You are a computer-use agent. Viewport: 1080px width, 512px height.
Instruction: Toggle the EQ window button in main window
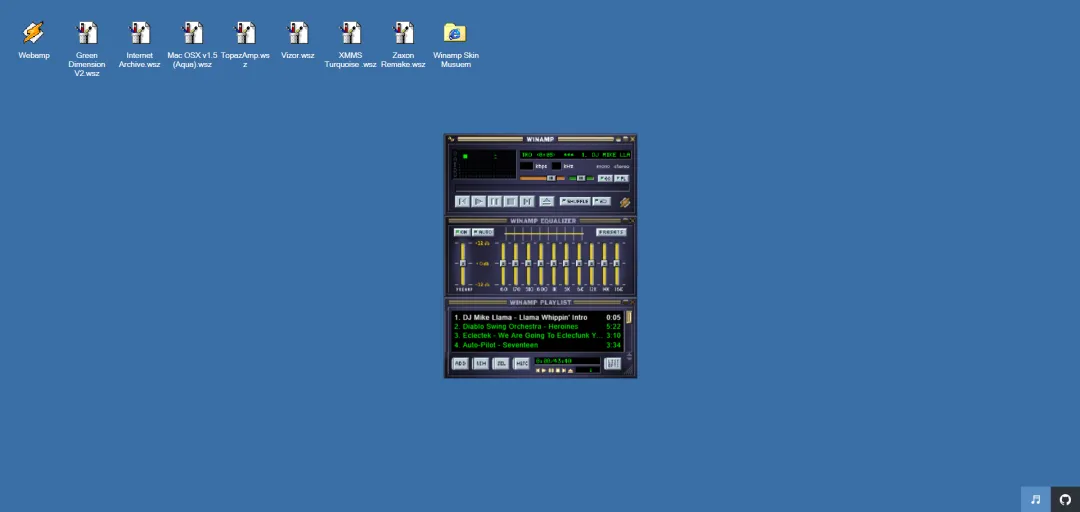[605, 178]
